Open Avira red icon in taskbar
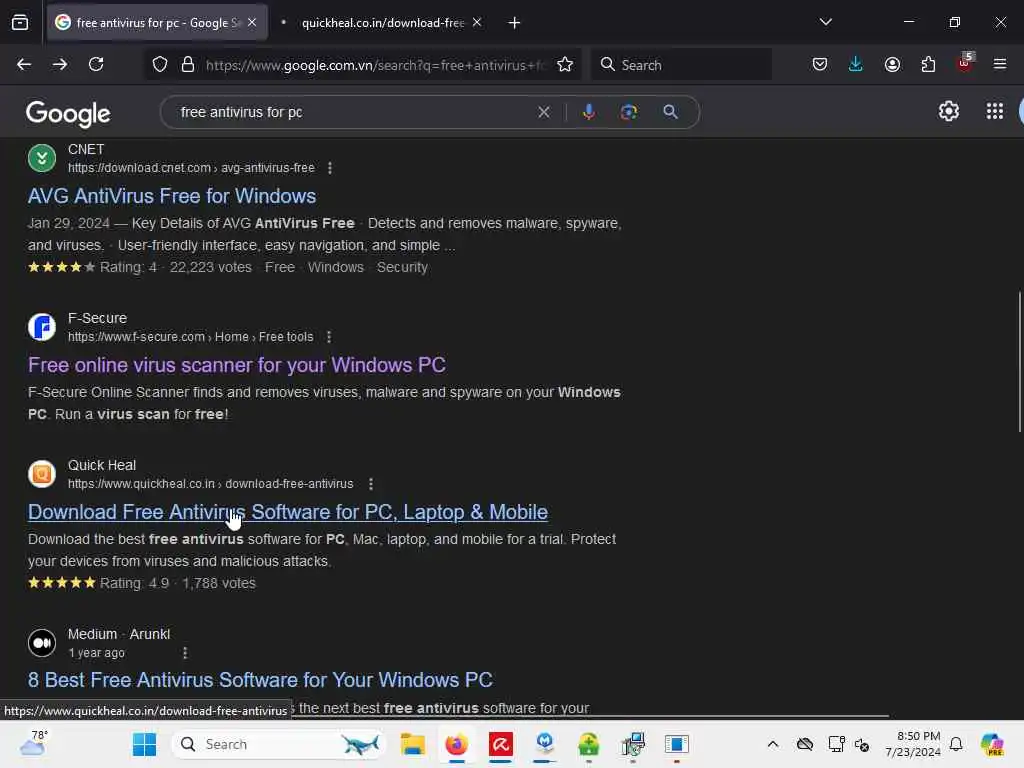This screenshot has width=1024, height=768. 501,744
